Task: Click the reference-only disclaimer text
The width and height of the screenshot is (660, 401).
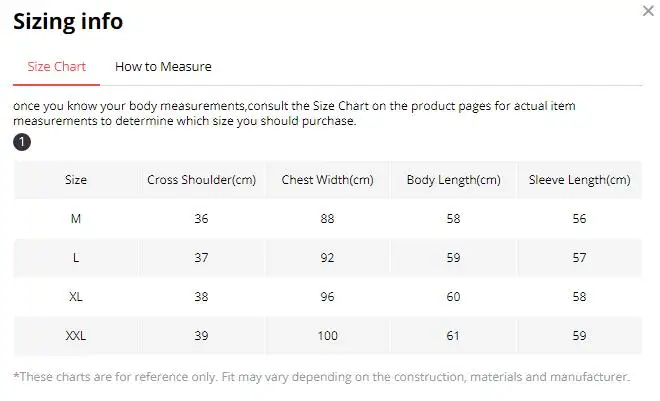Action: pyautogui.click(x=321, y=377)
